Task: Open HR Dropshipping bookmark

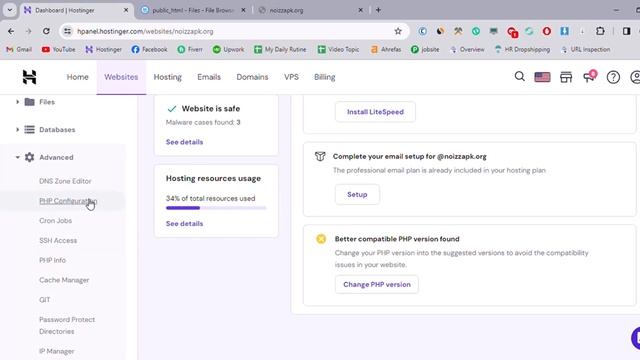Action: click(522, 49)
